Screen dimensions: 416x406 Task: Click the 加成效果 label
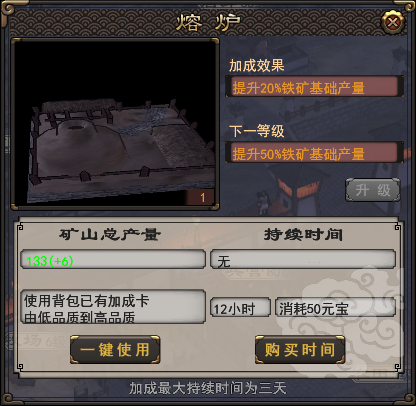point(256,65)
